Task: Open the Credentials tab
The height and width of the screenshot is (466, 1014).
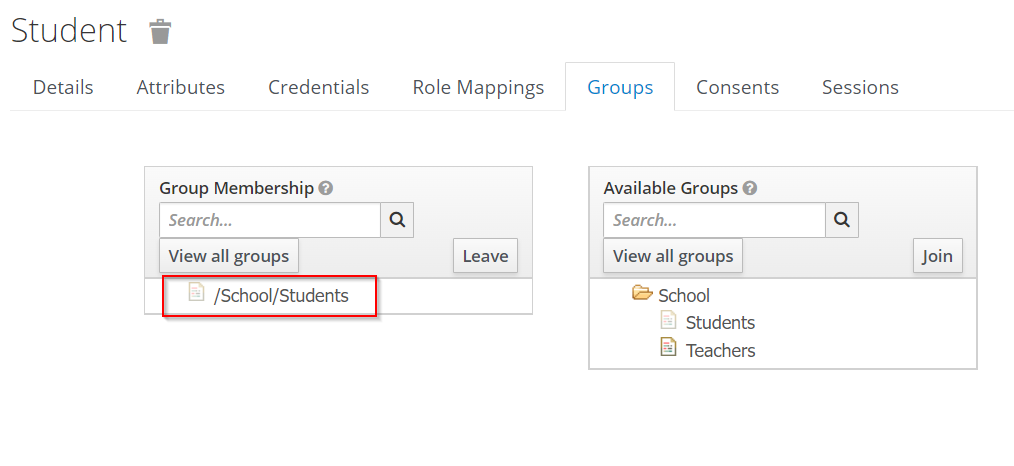Action: pyautogui.click(x=318, y=87)
